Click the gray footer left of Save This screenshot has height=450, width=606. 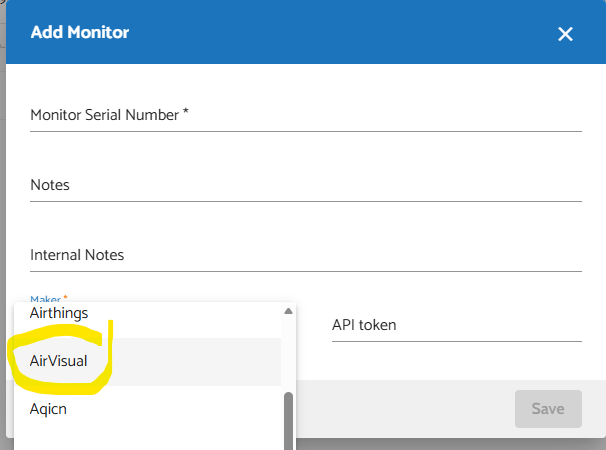pos(400,409)
